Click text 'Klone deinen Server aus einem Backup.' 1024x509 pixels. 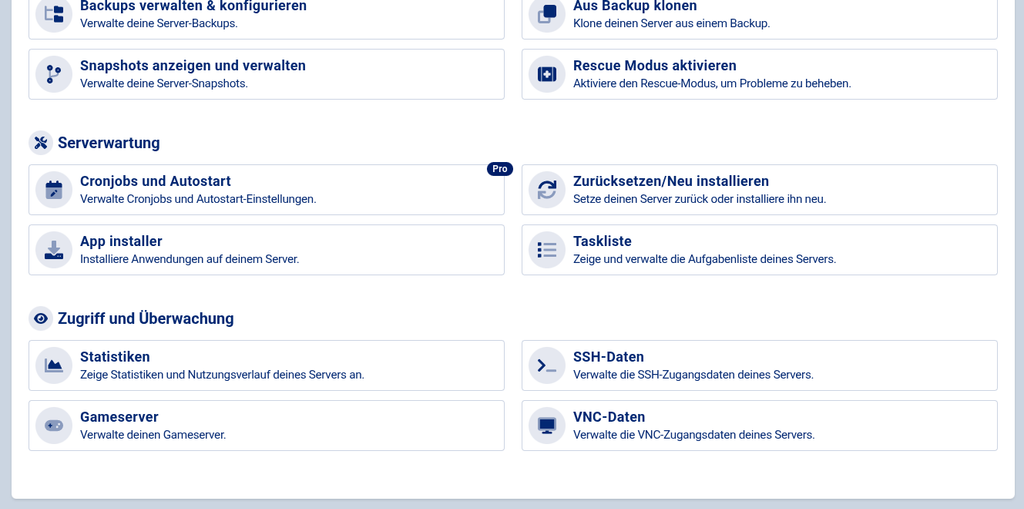click(671, 24)
